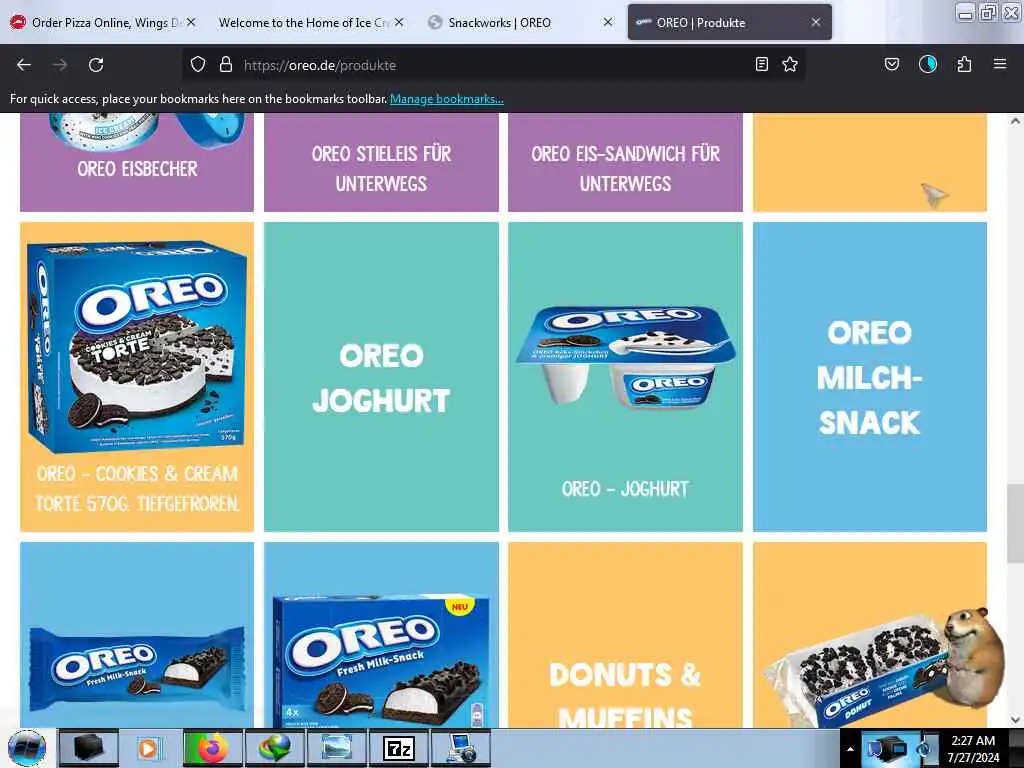Open OREO Stieleis für unterwegs tile
Screen dimensions: 1024x768
click(x=381, y=162)
